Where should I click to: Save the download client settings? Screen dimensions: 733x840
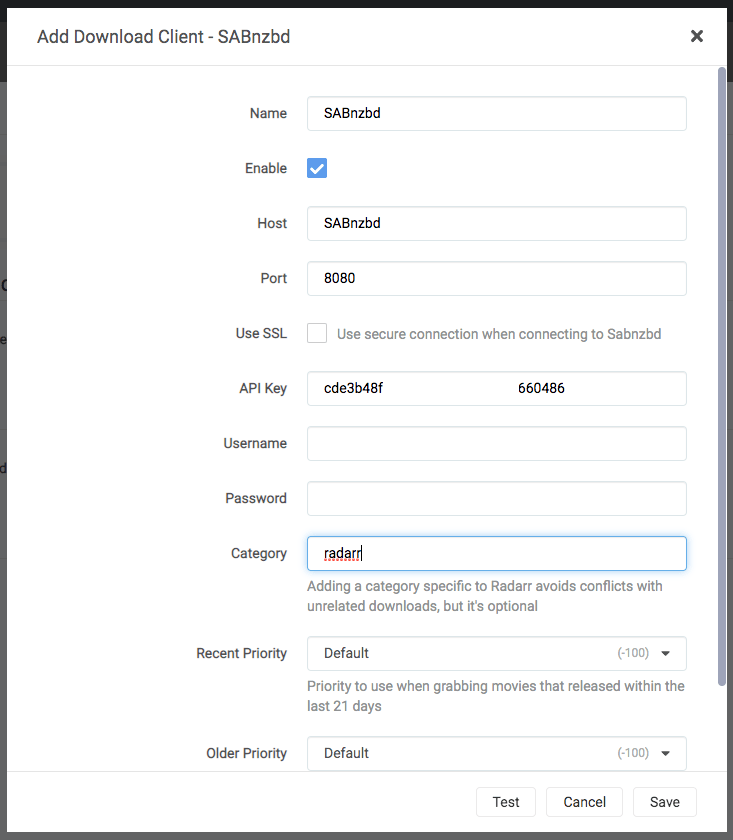click(x=664, y=802)
